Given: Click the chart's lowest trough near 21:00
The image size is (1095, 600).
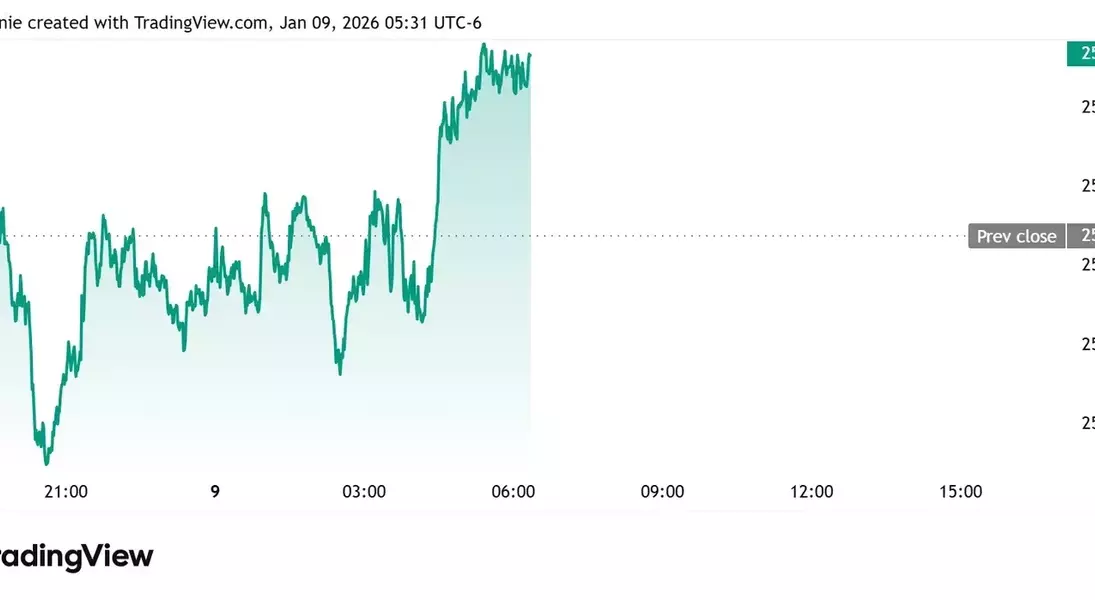Looking at the screenshot, I should coord(46,462).
